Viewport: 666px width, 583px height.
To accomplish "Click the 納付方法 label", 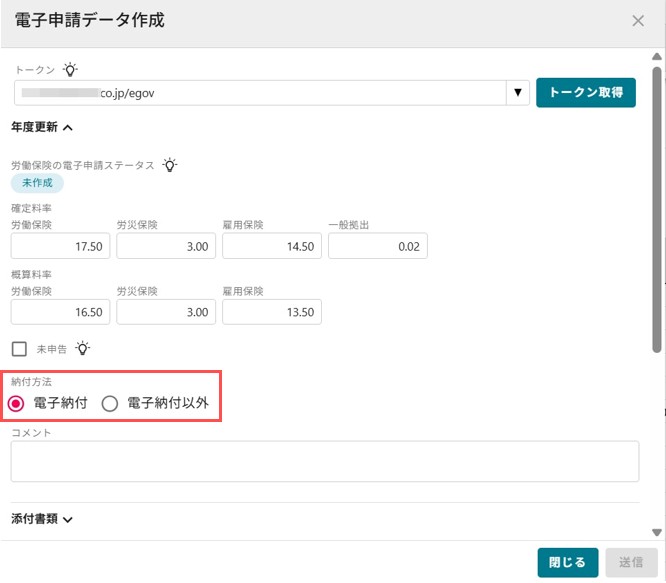I will tap(31, 382).
